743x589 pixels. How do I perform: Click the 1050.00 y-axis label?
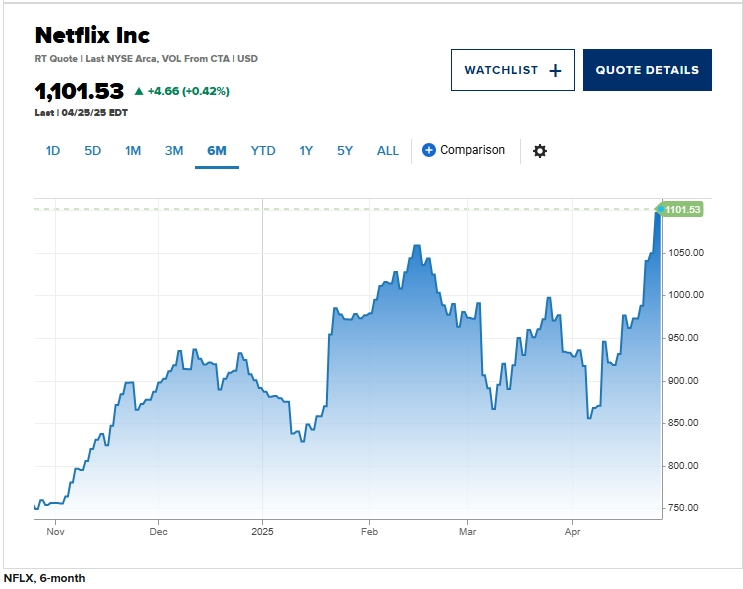[x=686, y=253]
